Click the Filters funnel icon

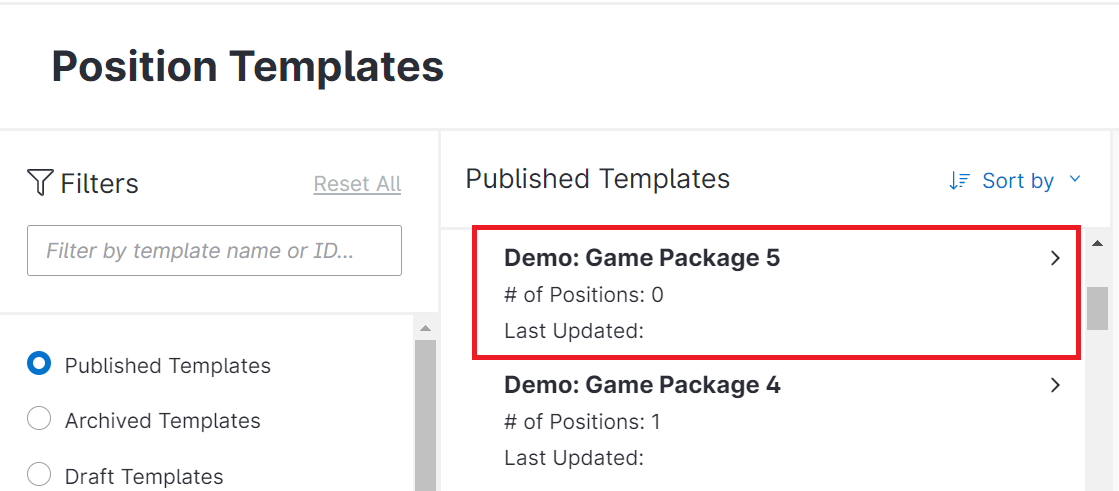pos(40,183)
